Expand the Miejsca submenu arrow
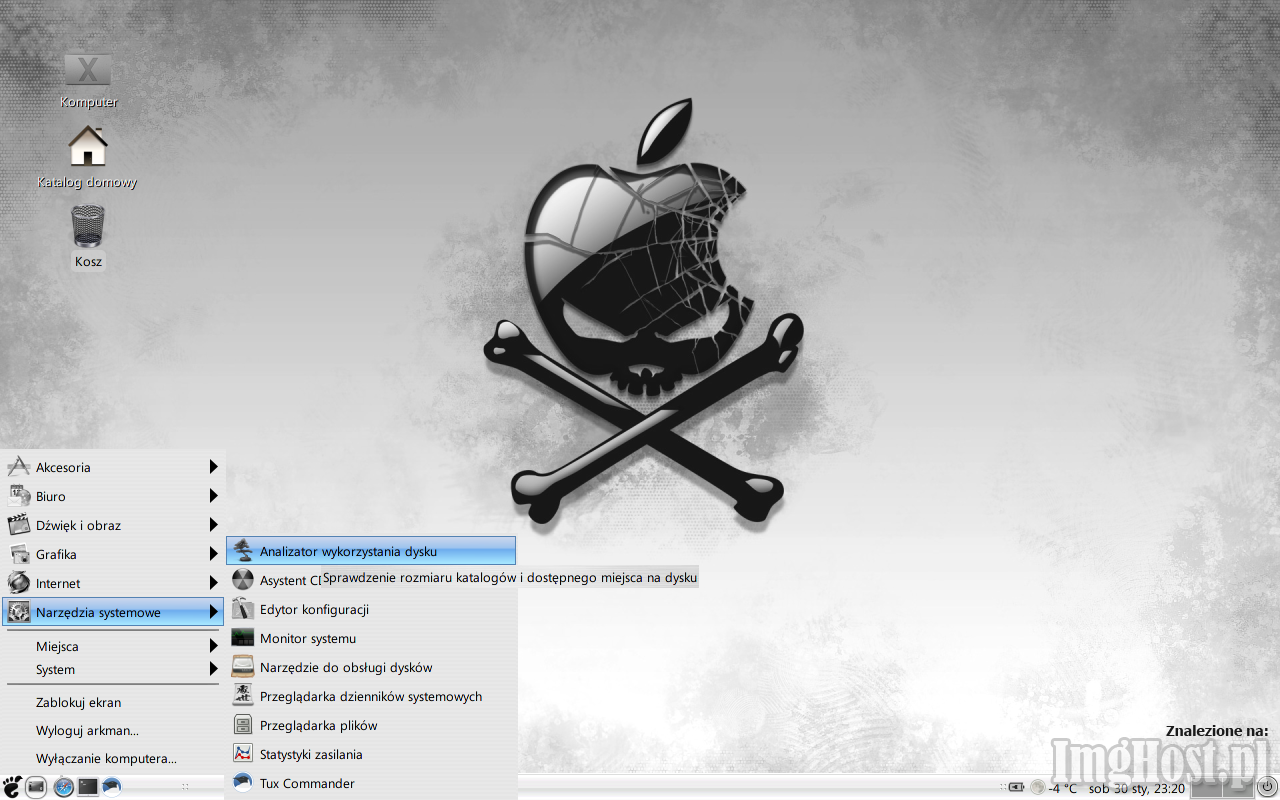 (x=213, y=646)
